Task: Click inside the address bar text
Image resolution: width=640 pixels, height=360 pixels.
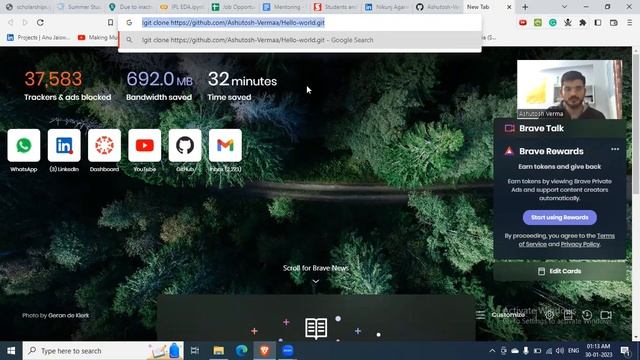Action: point(233,22)
